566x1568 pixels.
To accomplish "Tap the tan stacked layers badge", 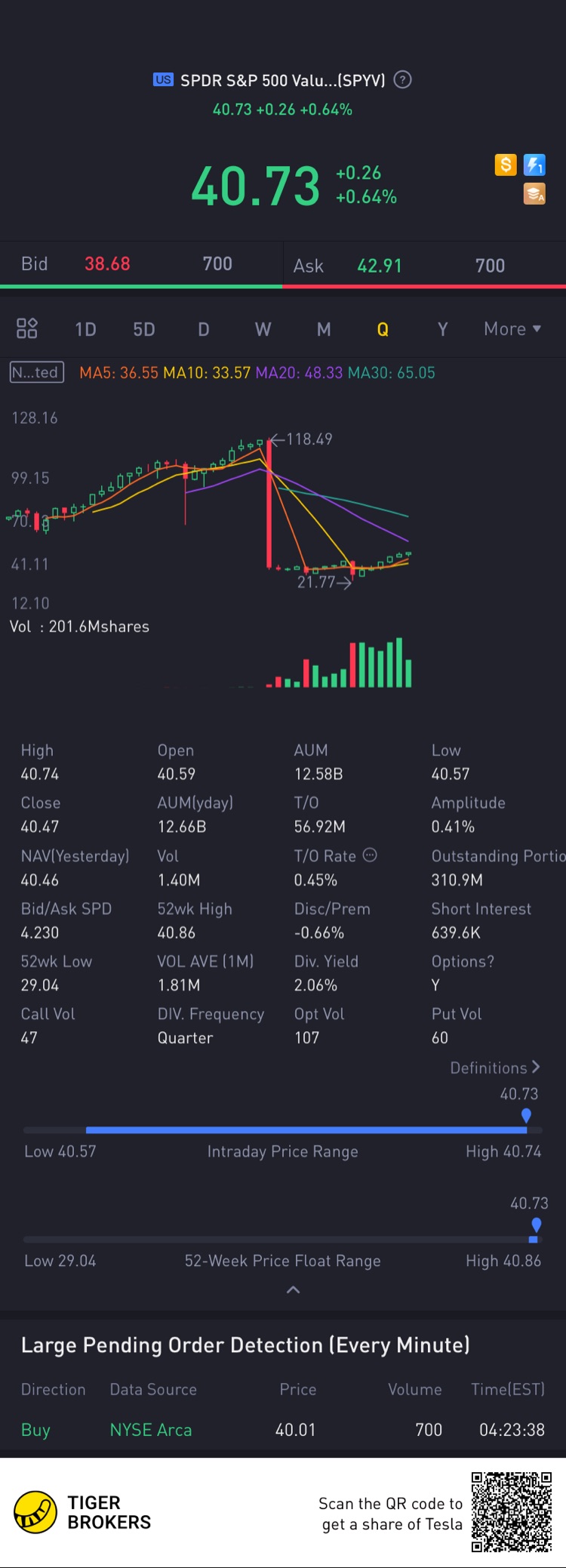I will [x=534, y=194].
